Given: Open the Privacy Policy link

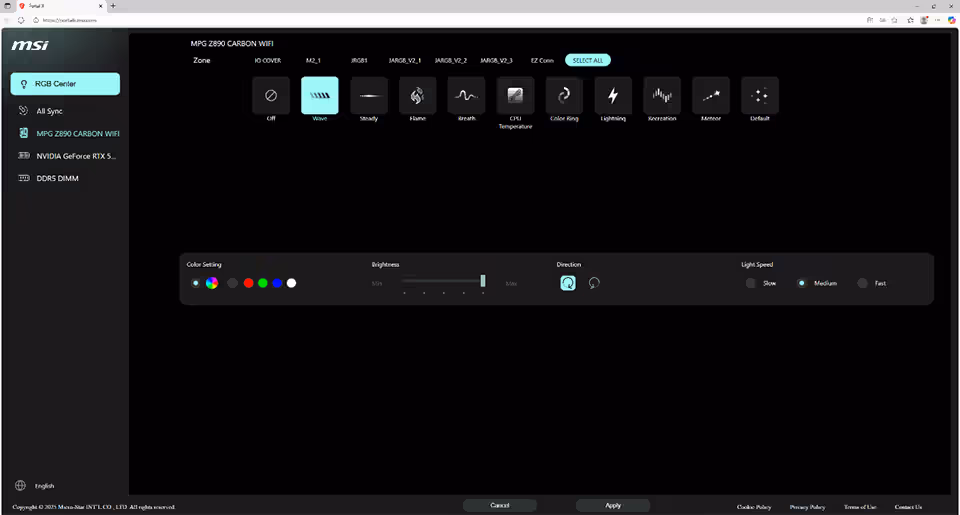Looking at the screenshot, I should (x=807, y=507).
